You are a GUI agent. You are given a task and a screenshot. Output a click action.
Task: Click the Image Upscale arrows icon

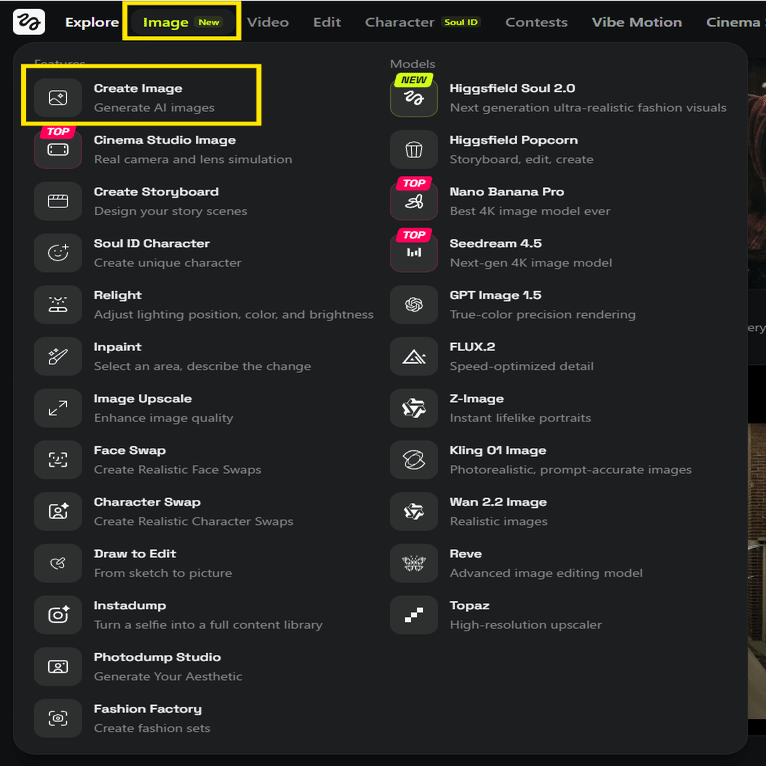tap(58, 408)
